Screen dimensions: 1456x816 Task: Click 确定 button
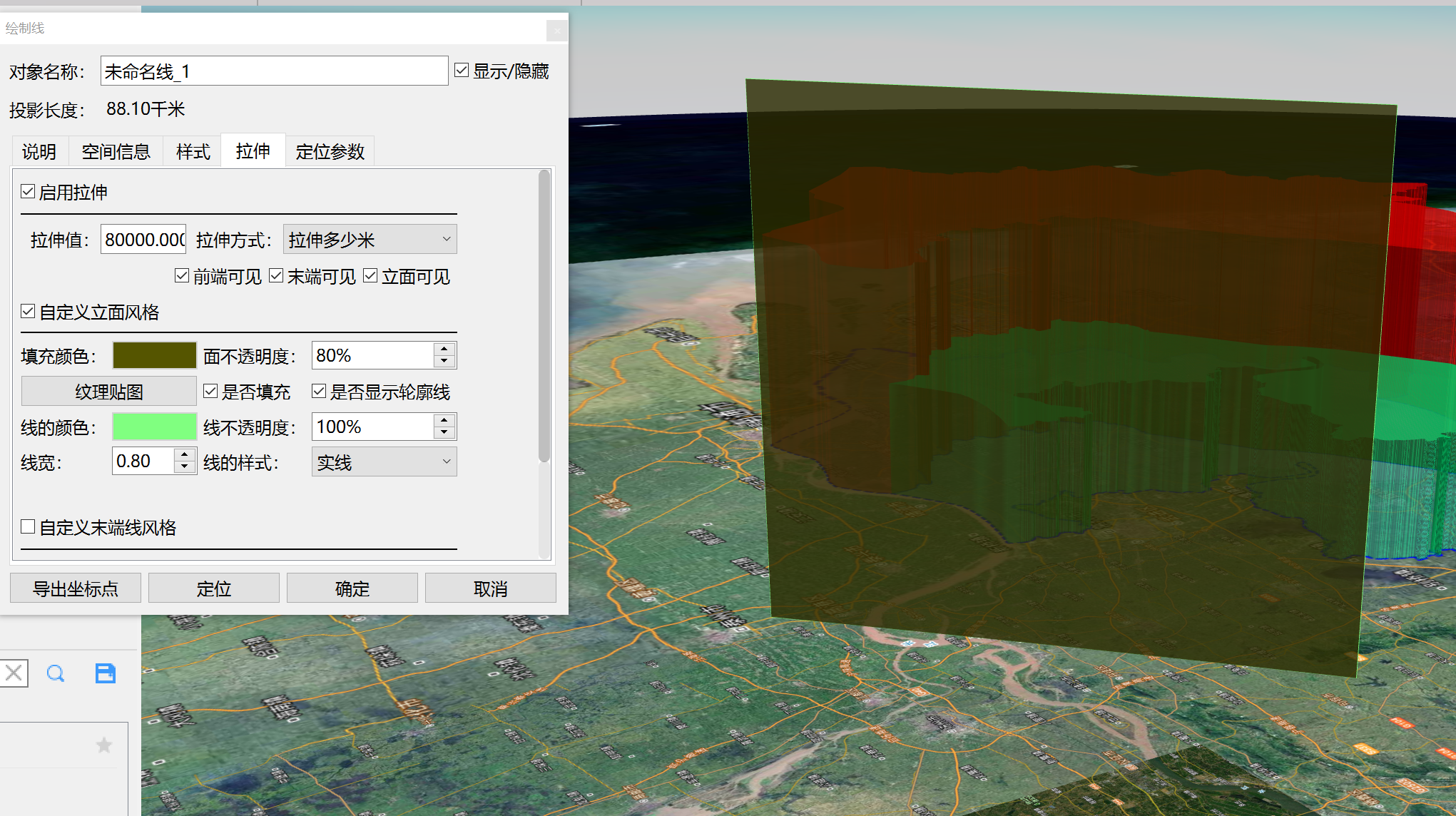(352, 588)
